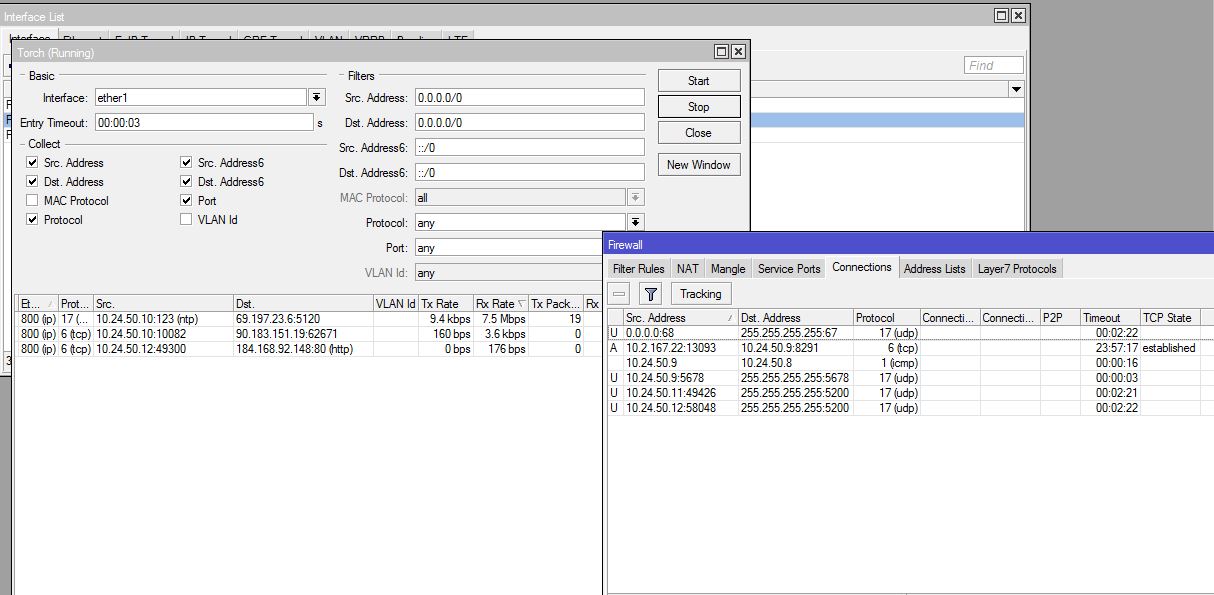Select connection 0.0.0.0:68
This screenshot has width=1214, height=595.
910,333
